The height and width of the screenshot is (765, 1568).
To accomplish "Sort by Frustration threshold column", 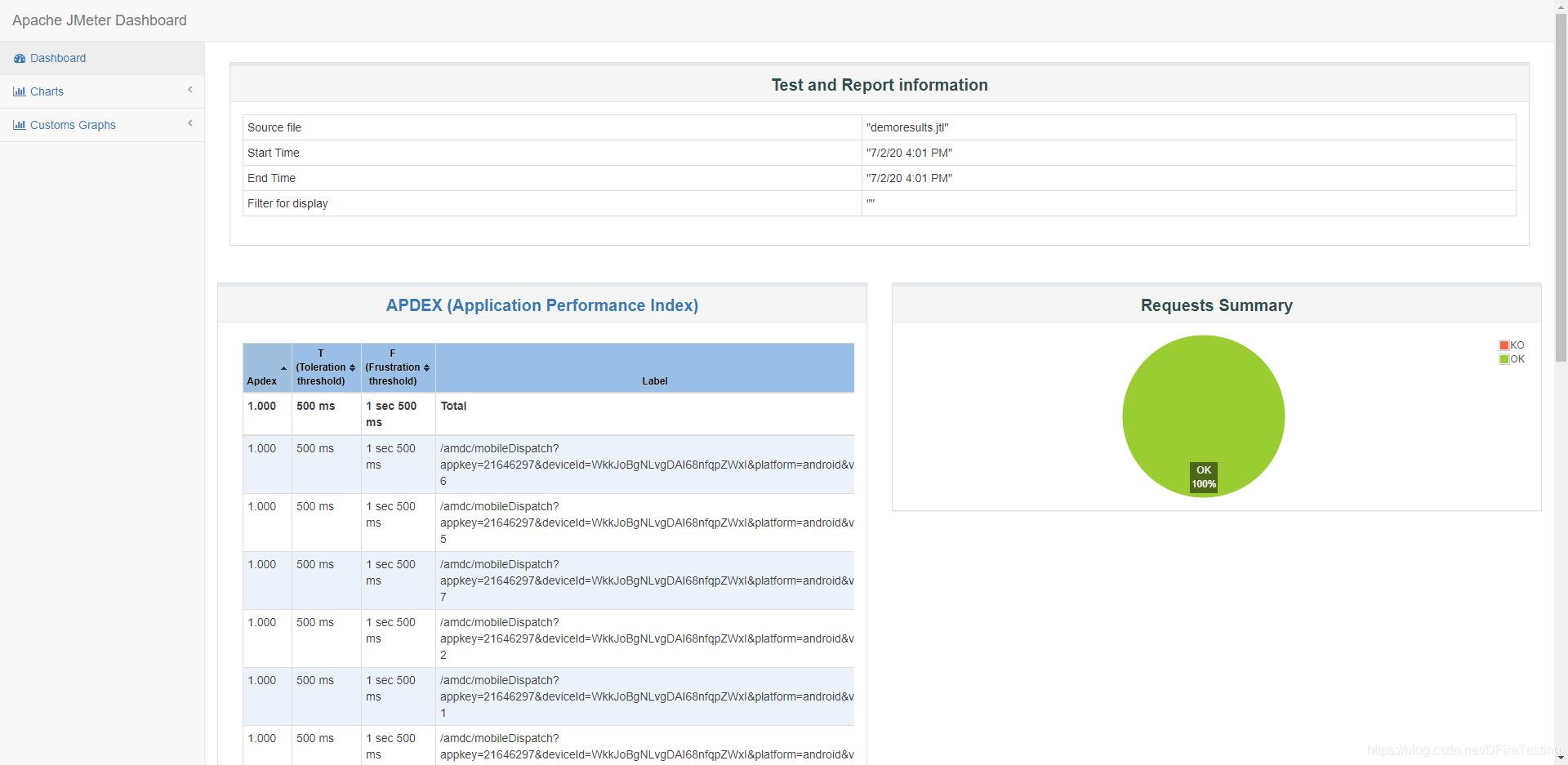I will click(x=399, y=368).
